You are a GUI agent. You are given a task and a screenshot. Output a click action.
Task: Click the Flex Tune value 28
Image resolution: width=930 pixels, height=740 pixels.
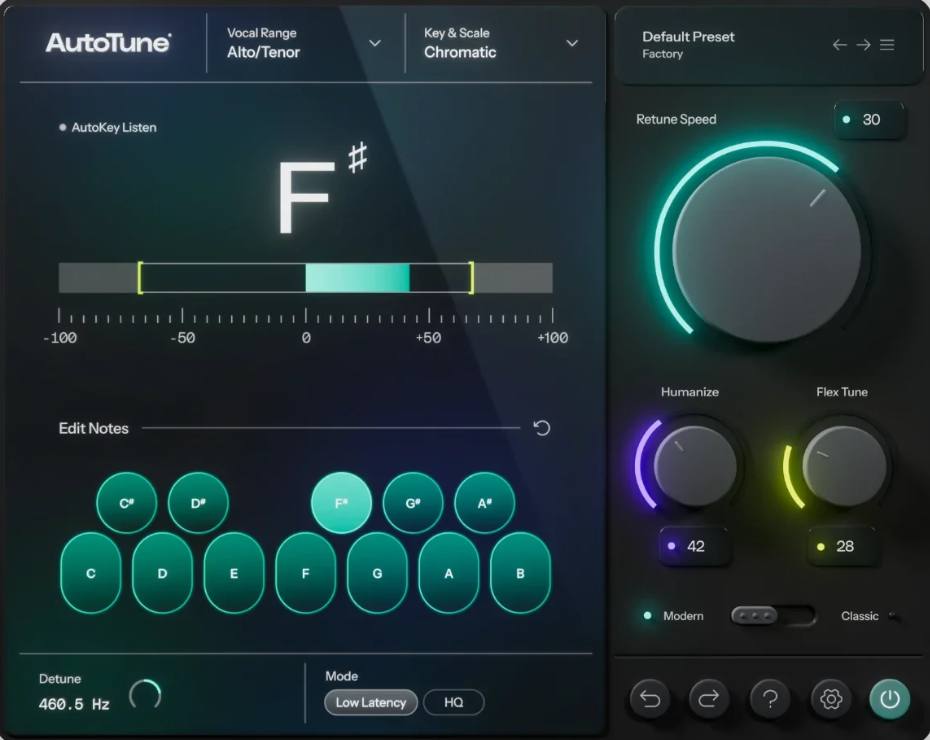(x=842, y=546)
